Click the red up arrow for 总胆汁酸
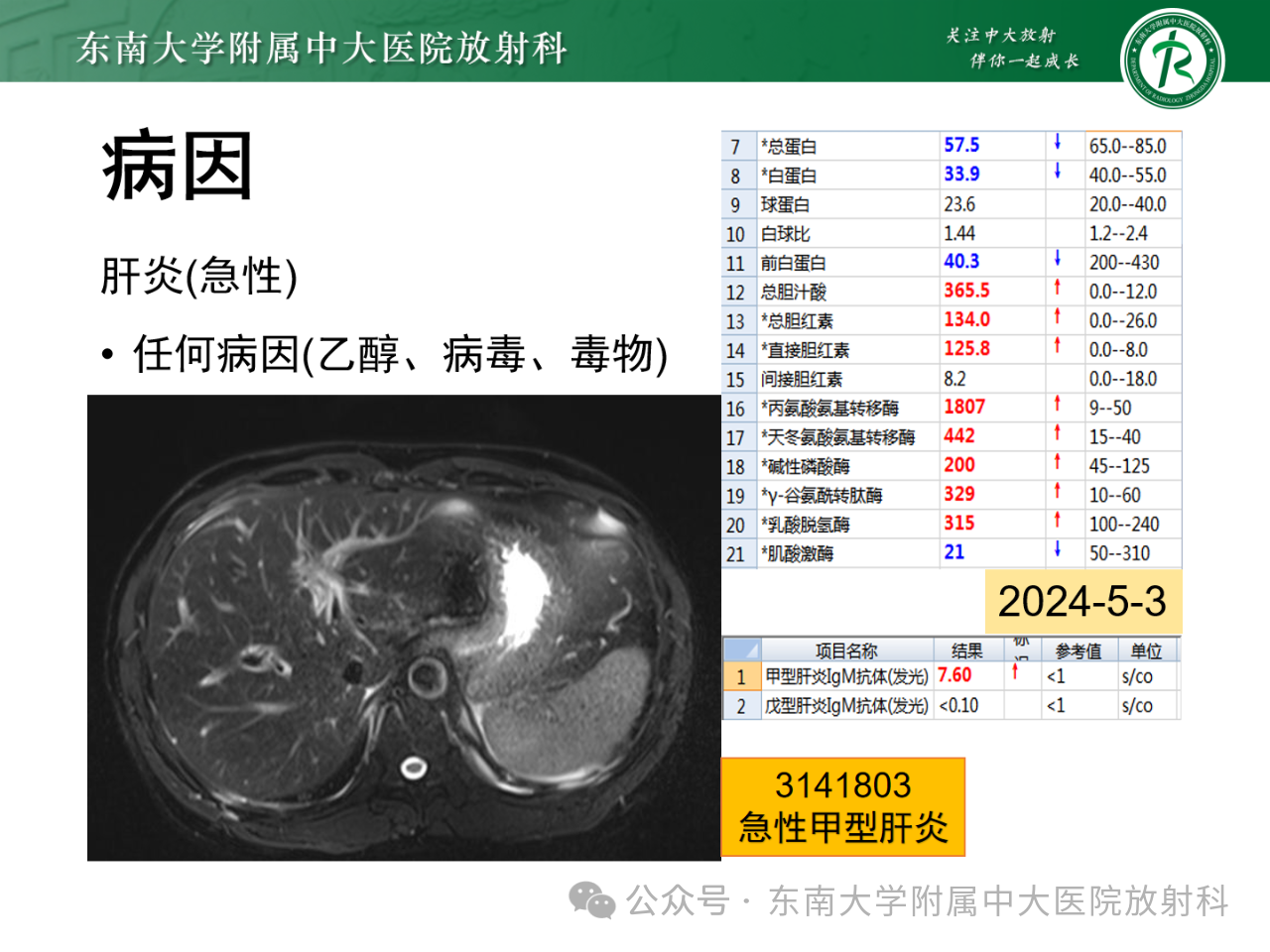The height and width of the screenshot is (952, 1270). tap(1058, 289)
